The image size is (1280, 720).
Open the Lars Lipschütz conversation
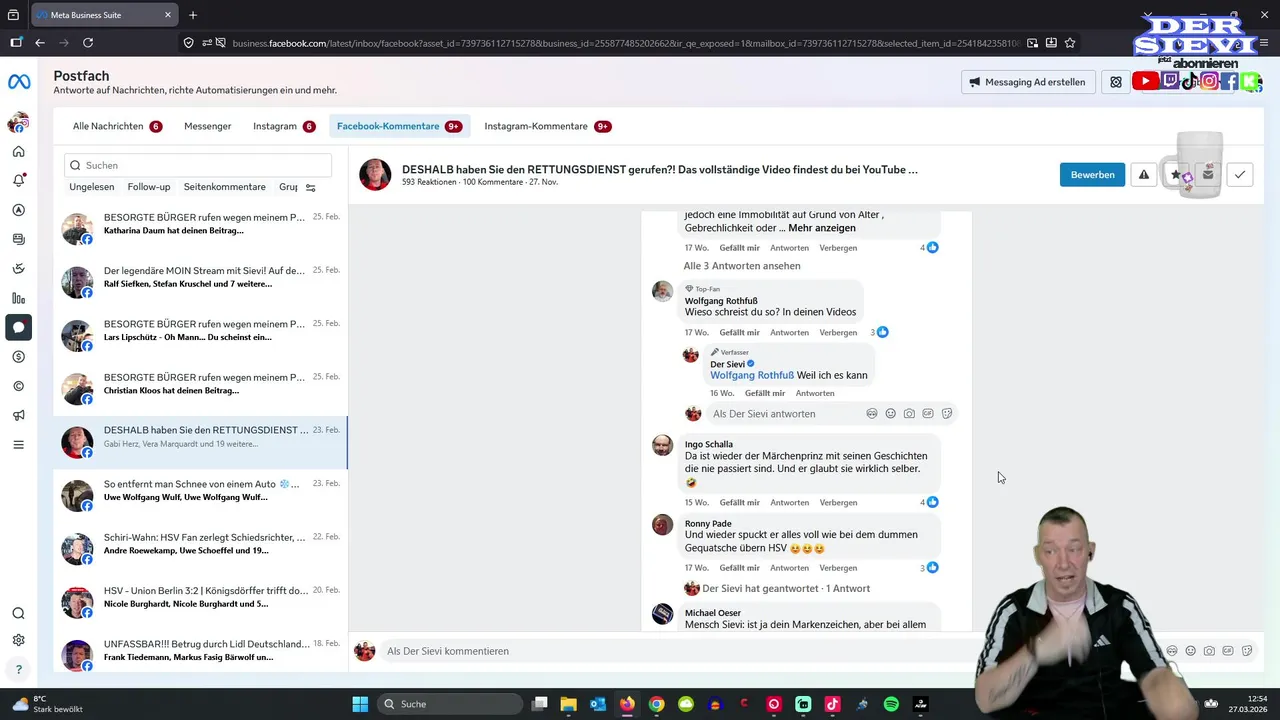pyautogui.click(x=200, y=337)
